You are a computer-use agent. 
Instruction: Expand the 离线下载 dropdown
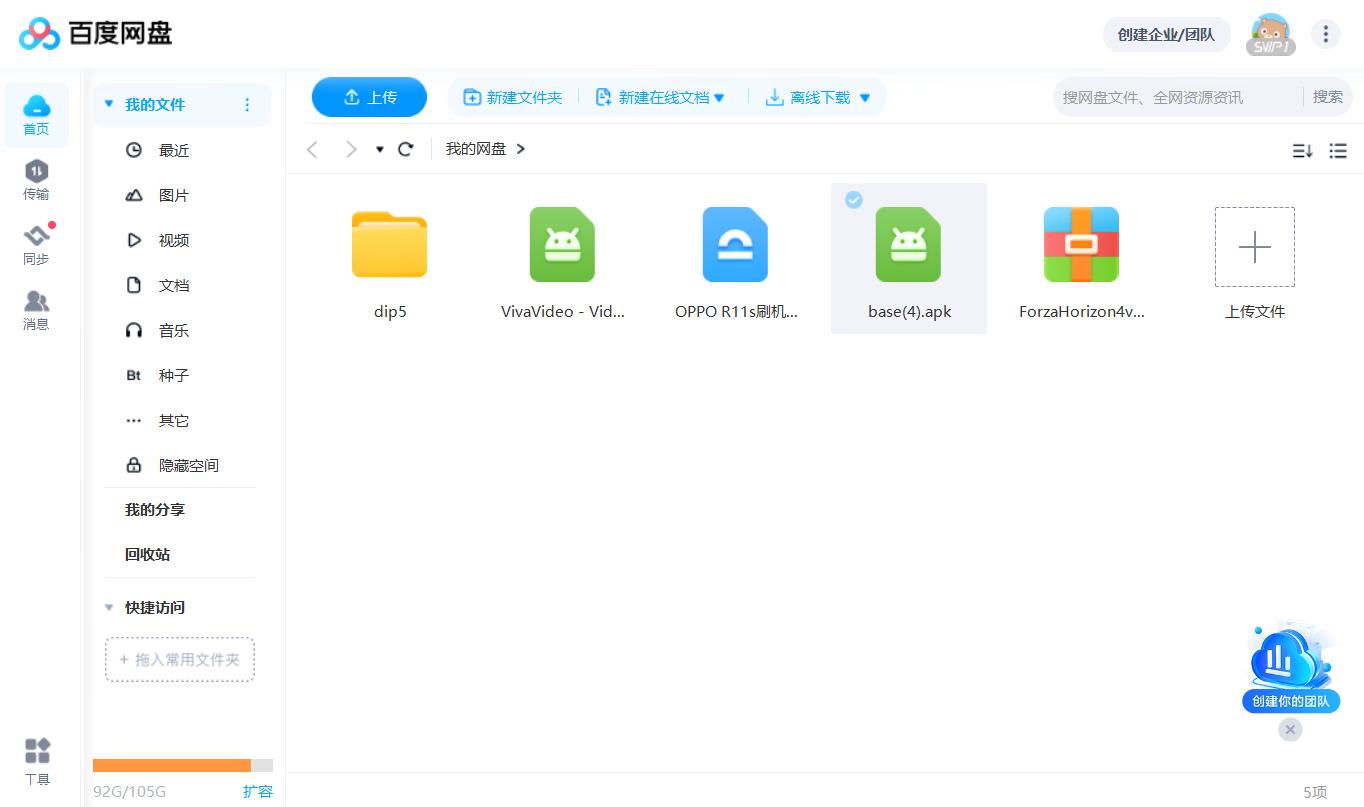(865, 98)
